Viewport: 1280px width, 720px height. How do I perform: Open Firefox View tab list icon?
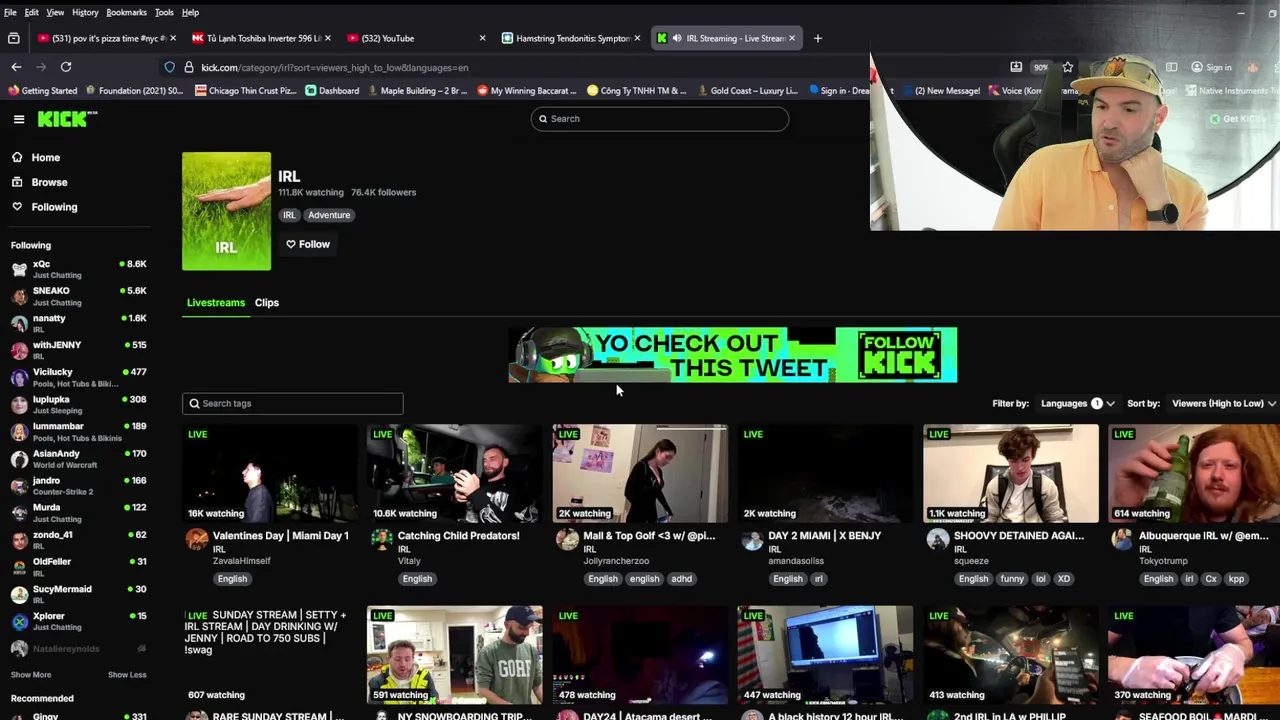coord(13,38)
